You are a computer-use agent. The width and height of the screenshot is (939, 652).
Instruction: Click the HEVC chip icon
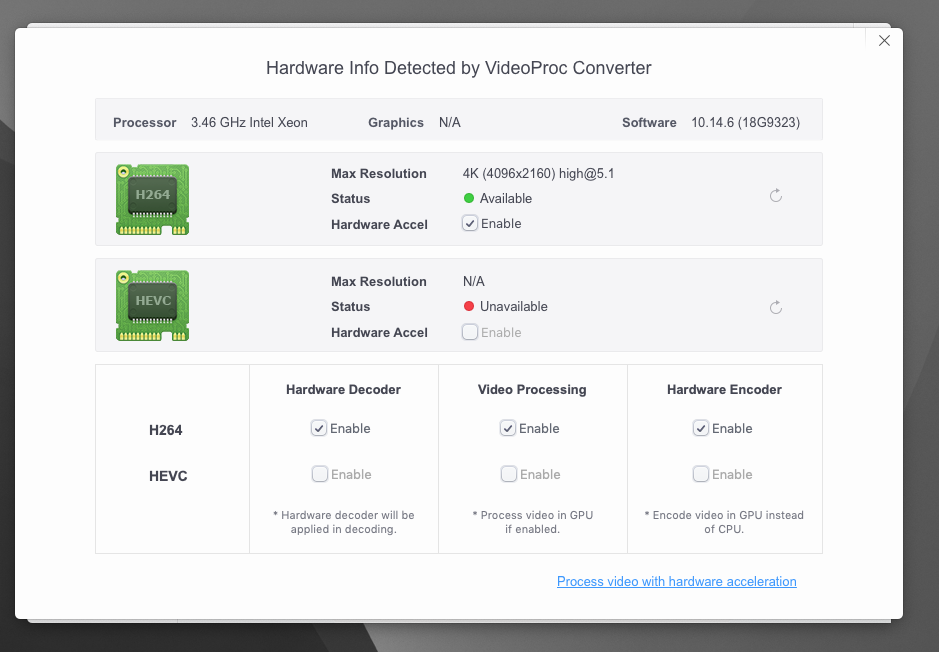point(152,305)
